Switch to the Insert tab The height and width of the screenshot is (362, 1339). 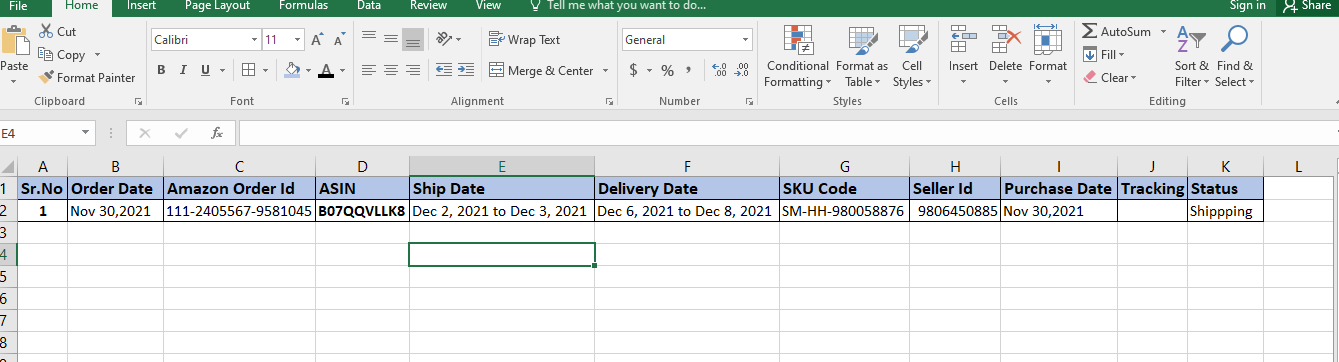coord(141,6)
